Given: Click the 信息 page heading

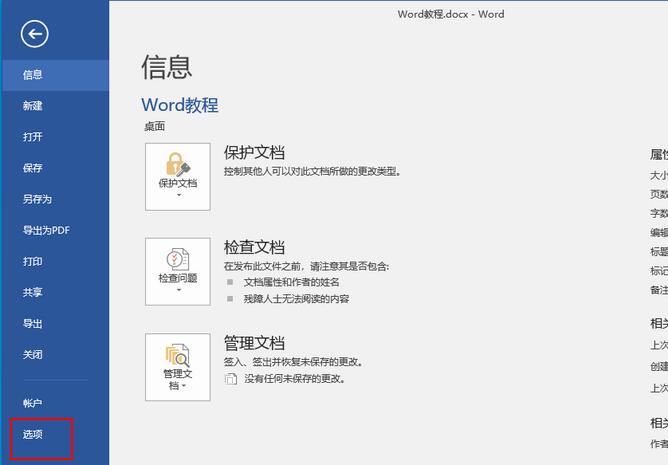Looking at the screenshot, I should (x=167, y=67).
